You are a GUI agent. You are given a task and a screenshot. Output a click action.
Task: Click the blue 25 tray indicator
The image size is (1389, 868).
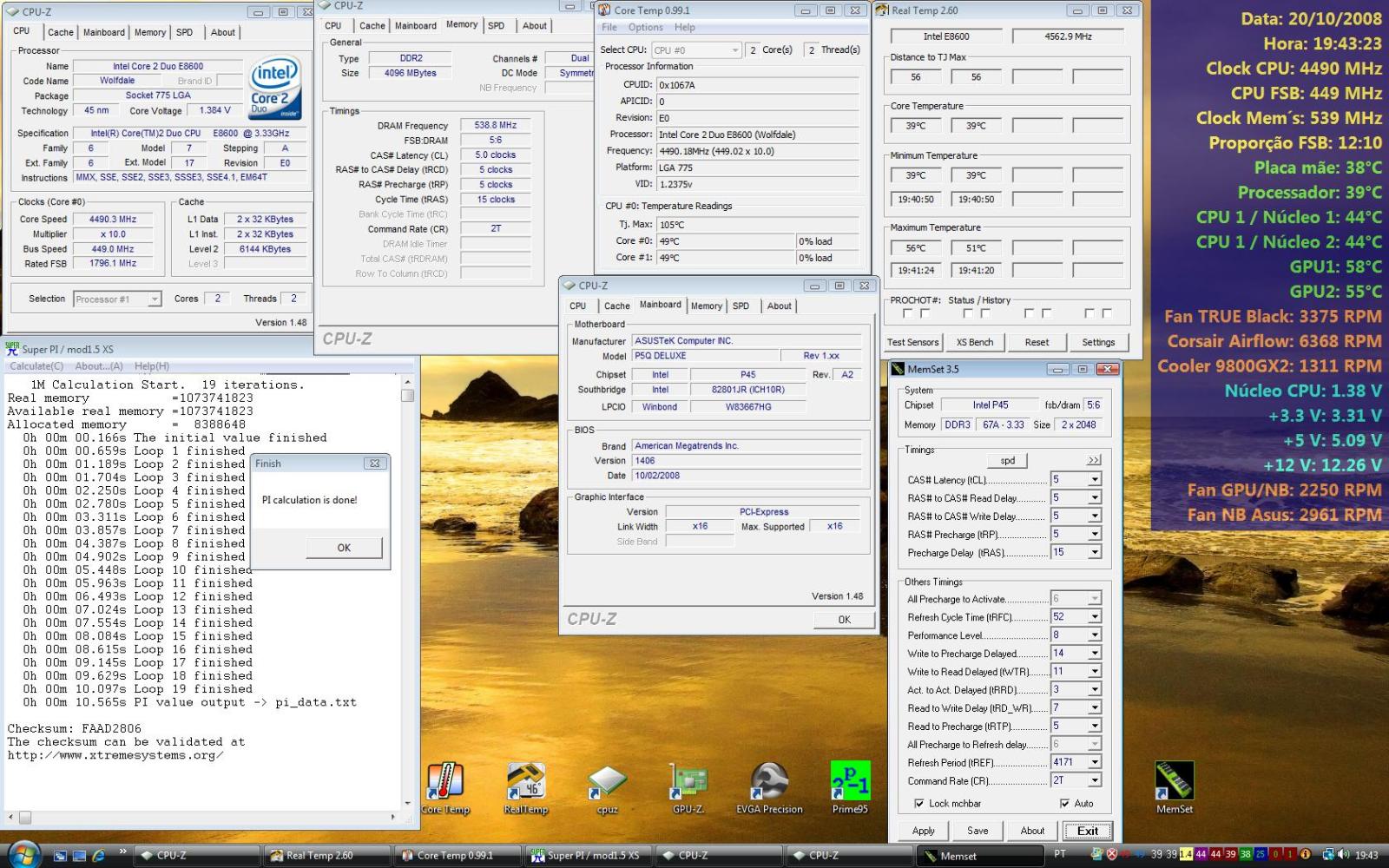1261,854
